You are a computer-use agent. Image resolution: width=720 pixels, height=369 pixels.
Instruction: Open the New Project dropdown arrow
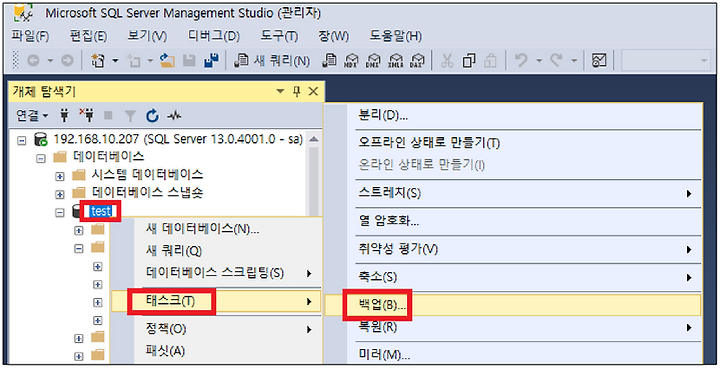pyautogui.click(x=115, y=61)
